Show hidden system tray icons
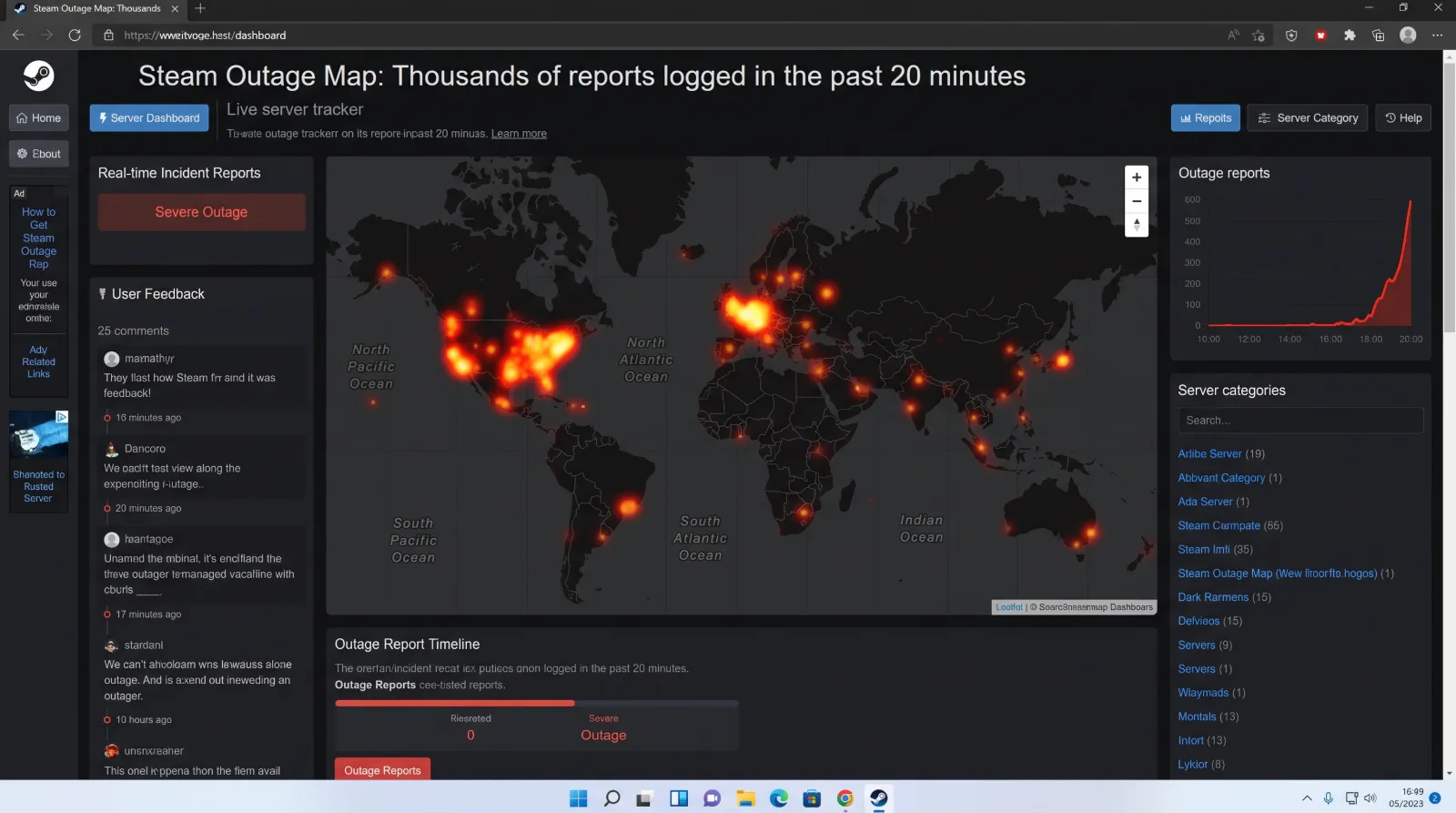Image resolution: width=1456 pixels, height=813 pixels. point(1307,798)
